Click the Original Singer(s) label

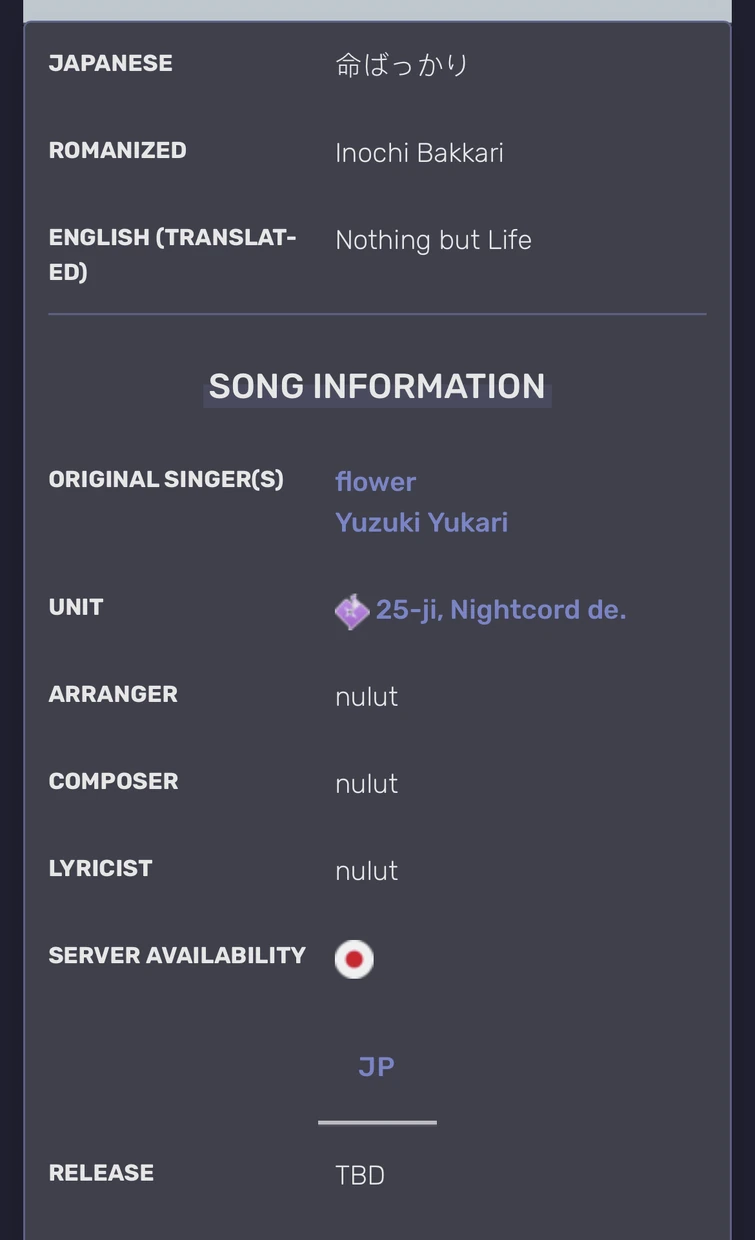tap(166, 480)
